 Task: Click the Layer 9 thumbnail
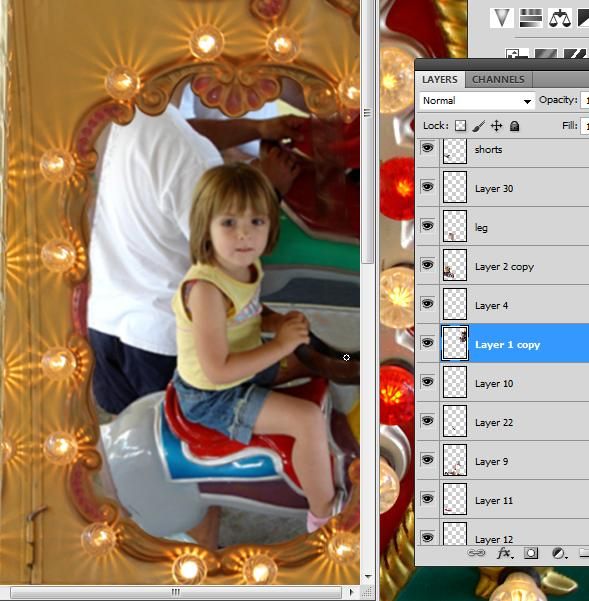(455, 460)
